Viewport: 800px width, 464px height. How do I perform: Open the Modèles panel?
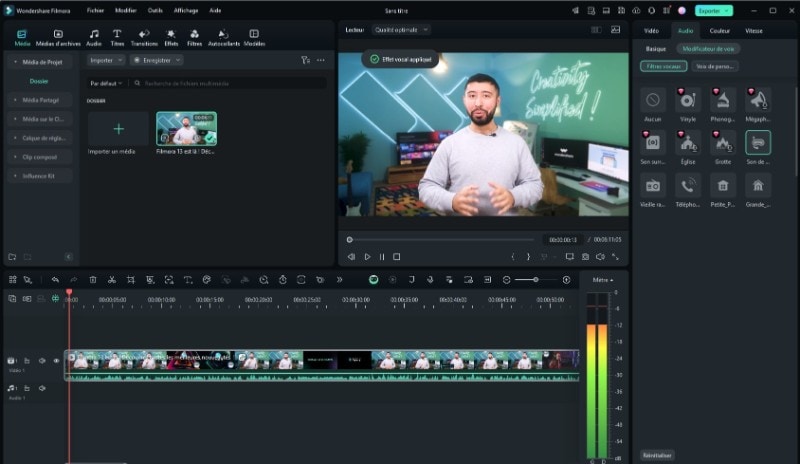tap(254, 38)
